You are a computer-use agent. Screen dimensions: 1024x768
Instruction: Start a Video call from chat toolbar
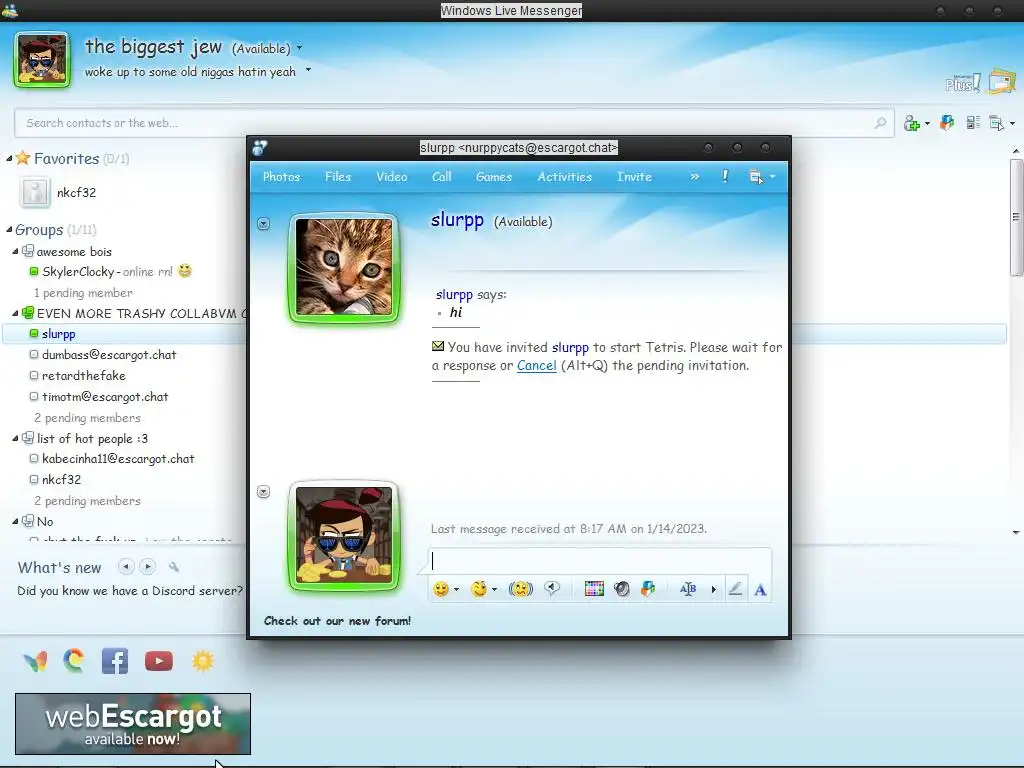(392, 176)
